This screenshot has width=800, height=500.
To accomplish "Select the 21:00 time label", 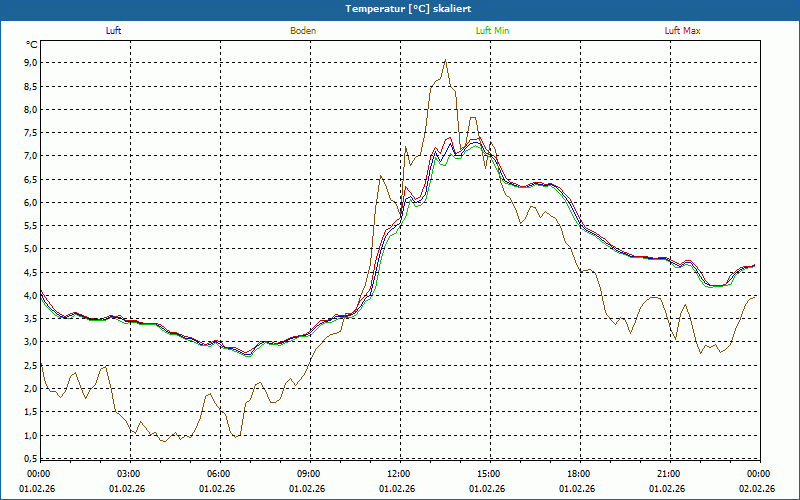I will click(668, 474).
